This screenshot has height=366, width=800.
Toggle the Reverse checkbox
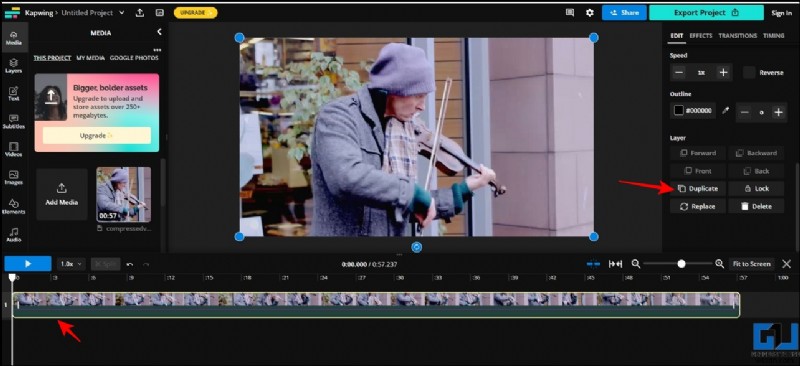click(749, 72)
